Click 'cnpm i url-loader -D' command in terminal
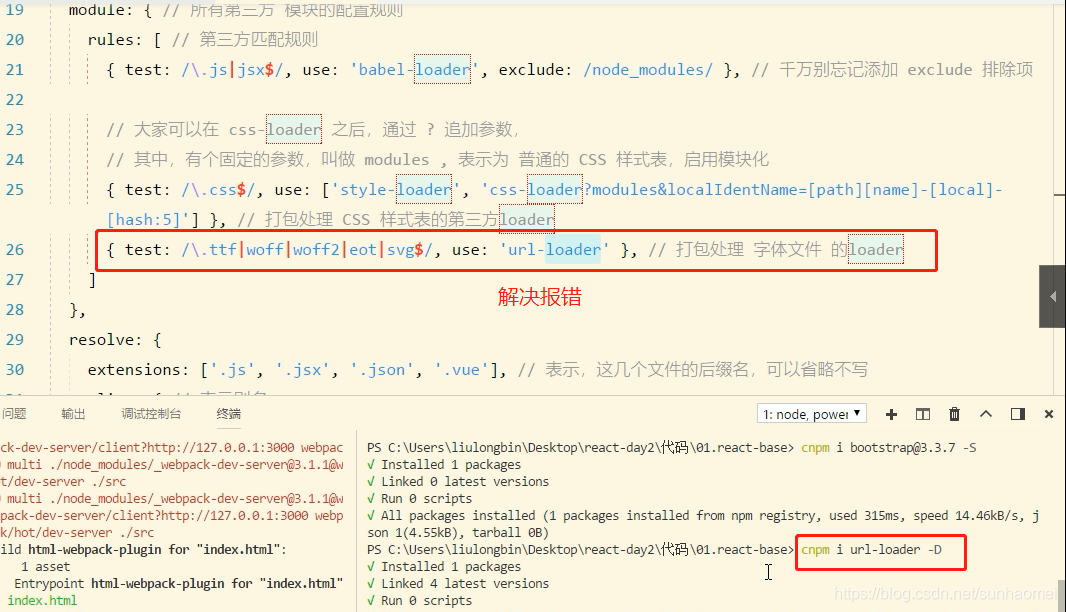Viewport: 1066px width, 612px height. pos(871,549)
